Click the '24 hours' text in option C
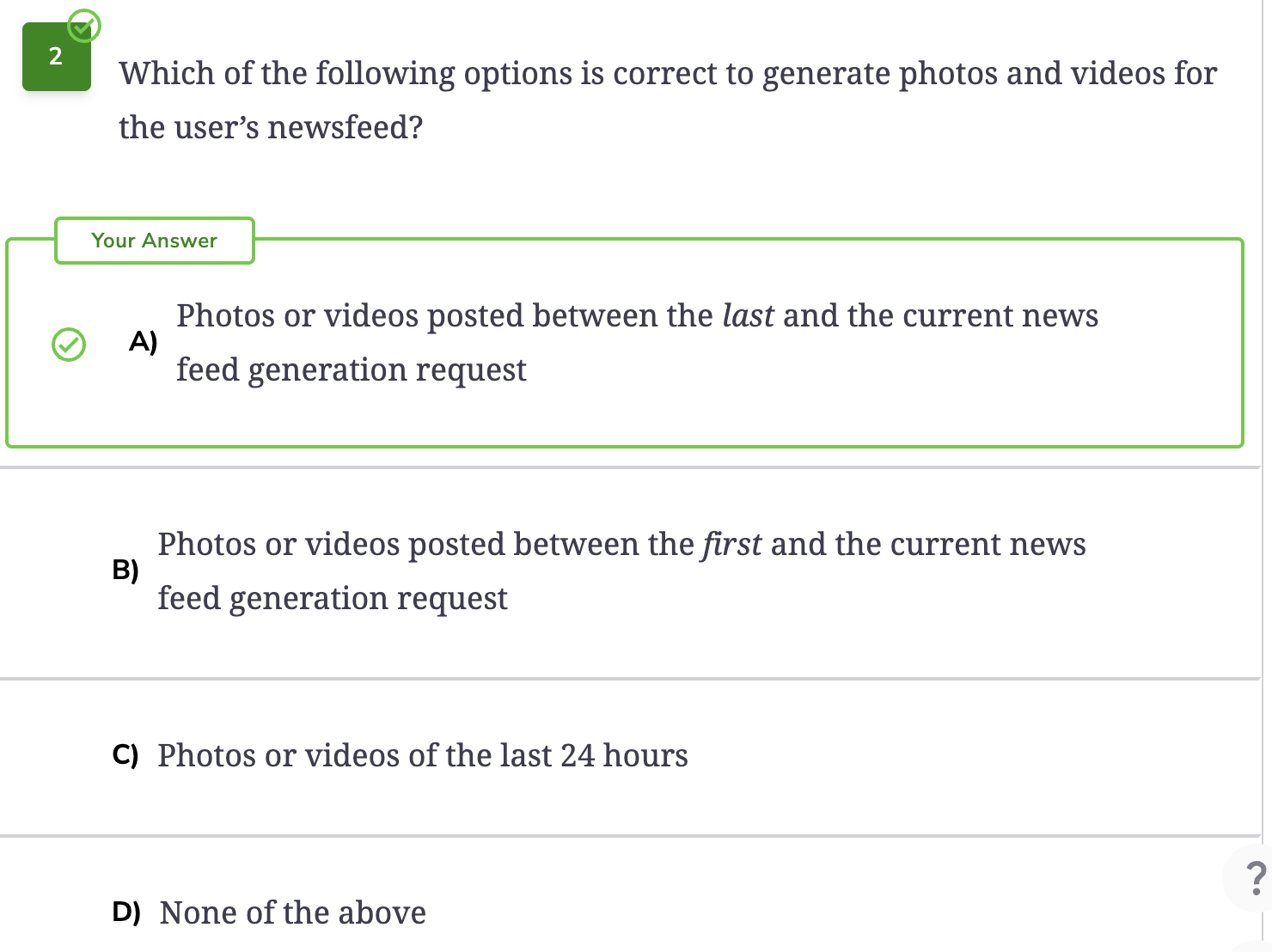The width and height of the screenshot is (1272, 952). pos(624,755)
